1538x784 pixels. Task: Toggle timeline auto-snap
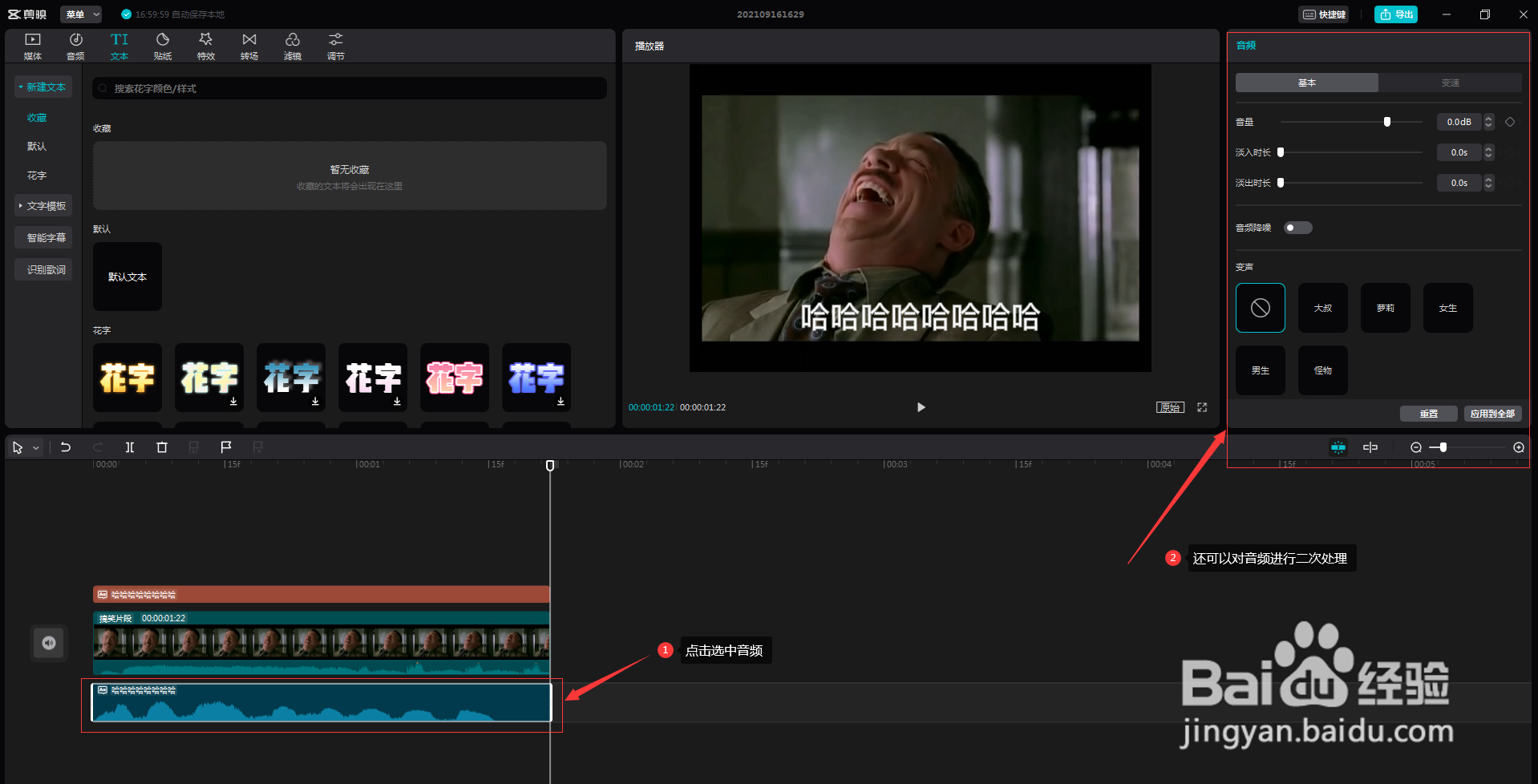[x=1338, y=447]
